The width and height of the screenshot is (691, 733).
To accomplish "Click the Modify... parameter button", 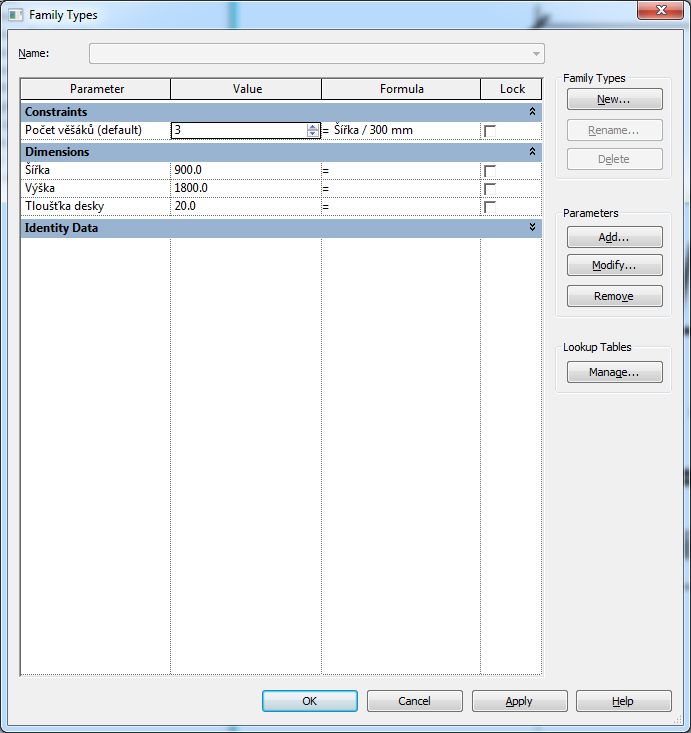I will click(614, 266).
